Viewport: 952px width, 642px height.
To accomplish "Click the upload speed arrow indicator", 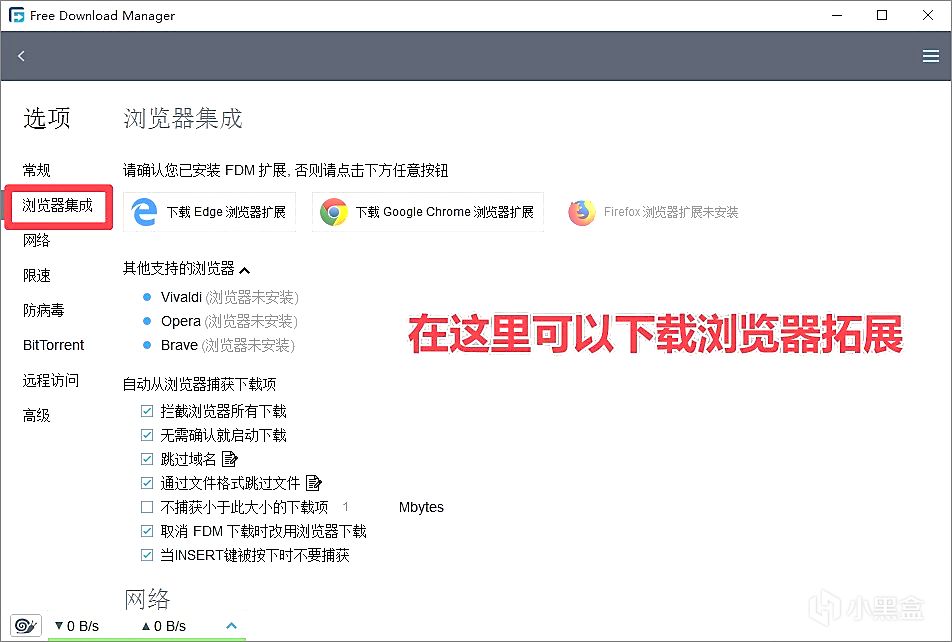I will click(x=146, y=626).
